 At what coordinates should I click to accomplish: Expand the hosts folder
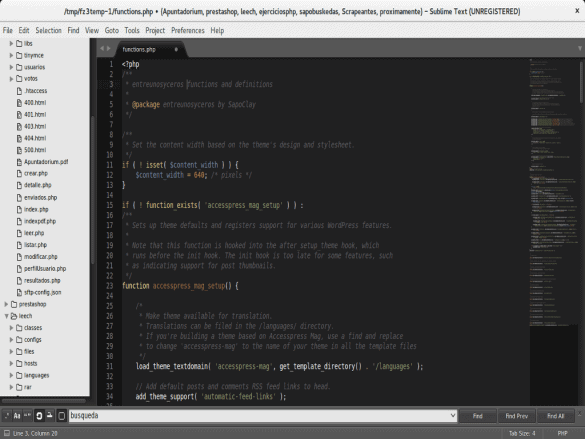[11, 364]
